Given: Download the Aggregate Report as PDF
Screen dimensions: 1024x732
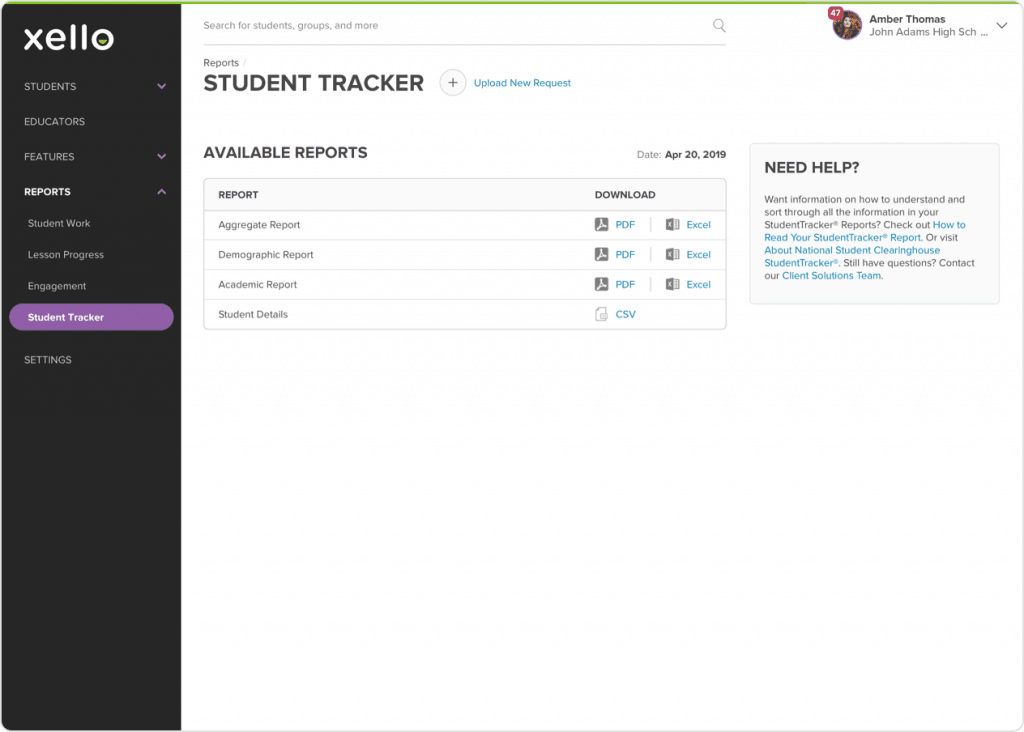Looking at the screenshot, I should [x=601, y=224].
